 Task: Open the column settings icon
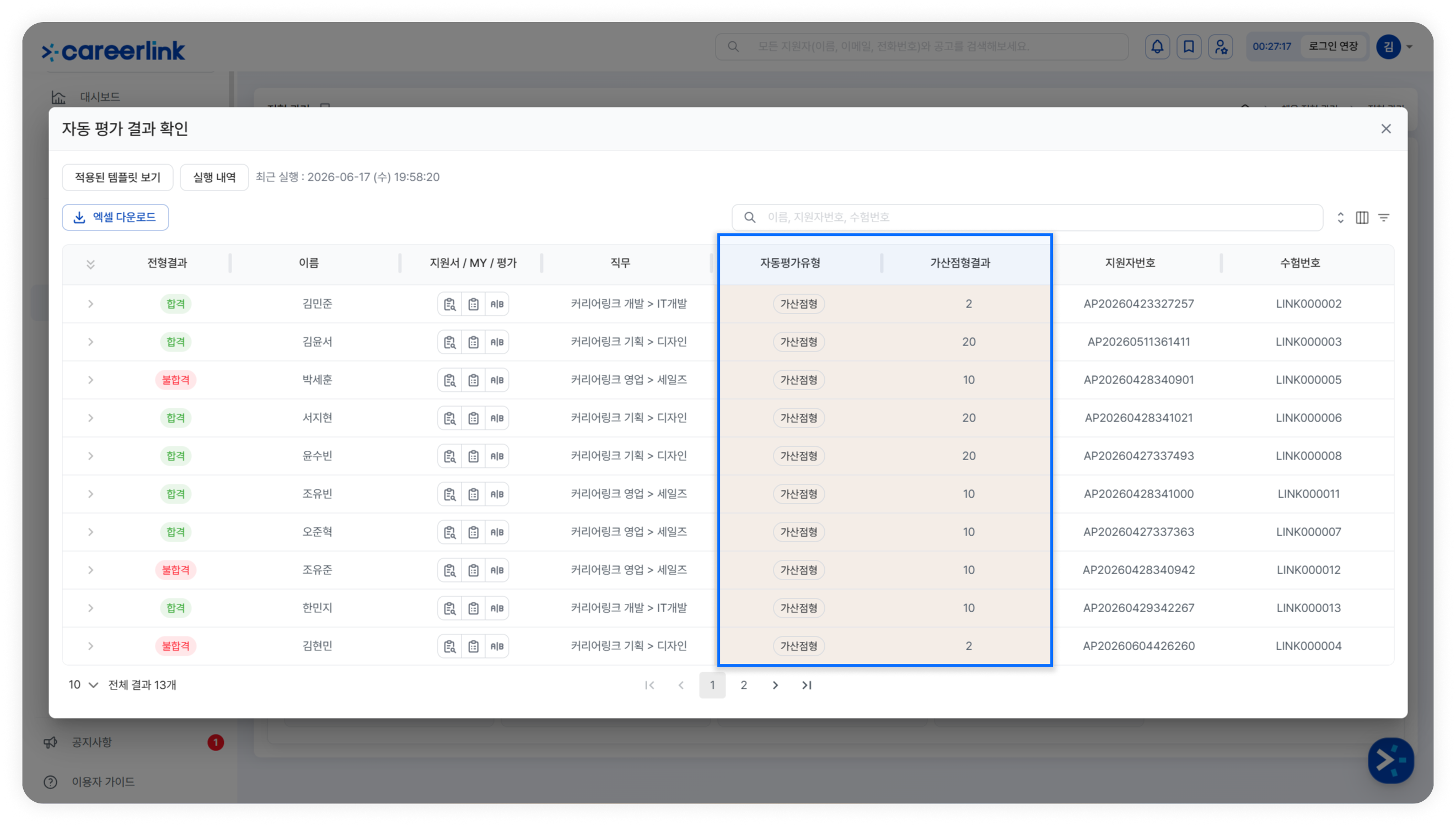[x=1362, y=217]
